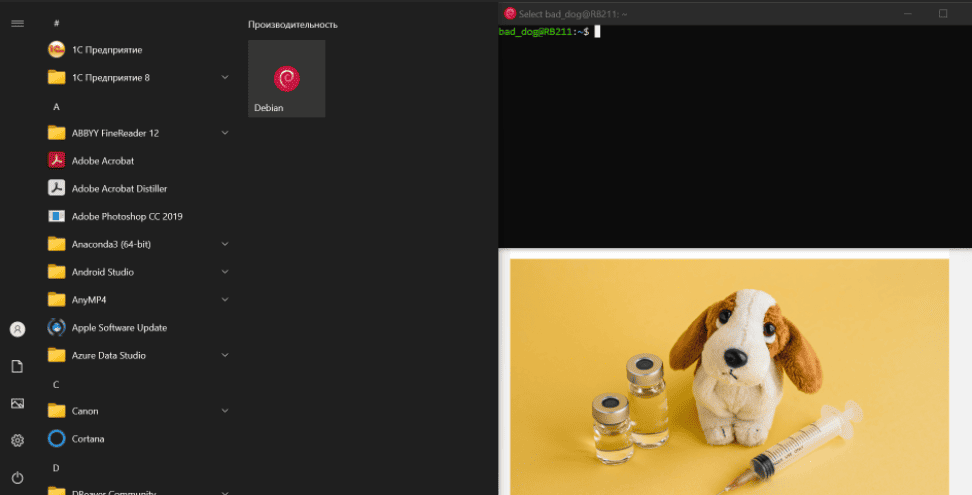This screenshot has width=972, height=495.
Task: Click the plush dog photo
Action: pyautogui.click(x=729, y=377)
